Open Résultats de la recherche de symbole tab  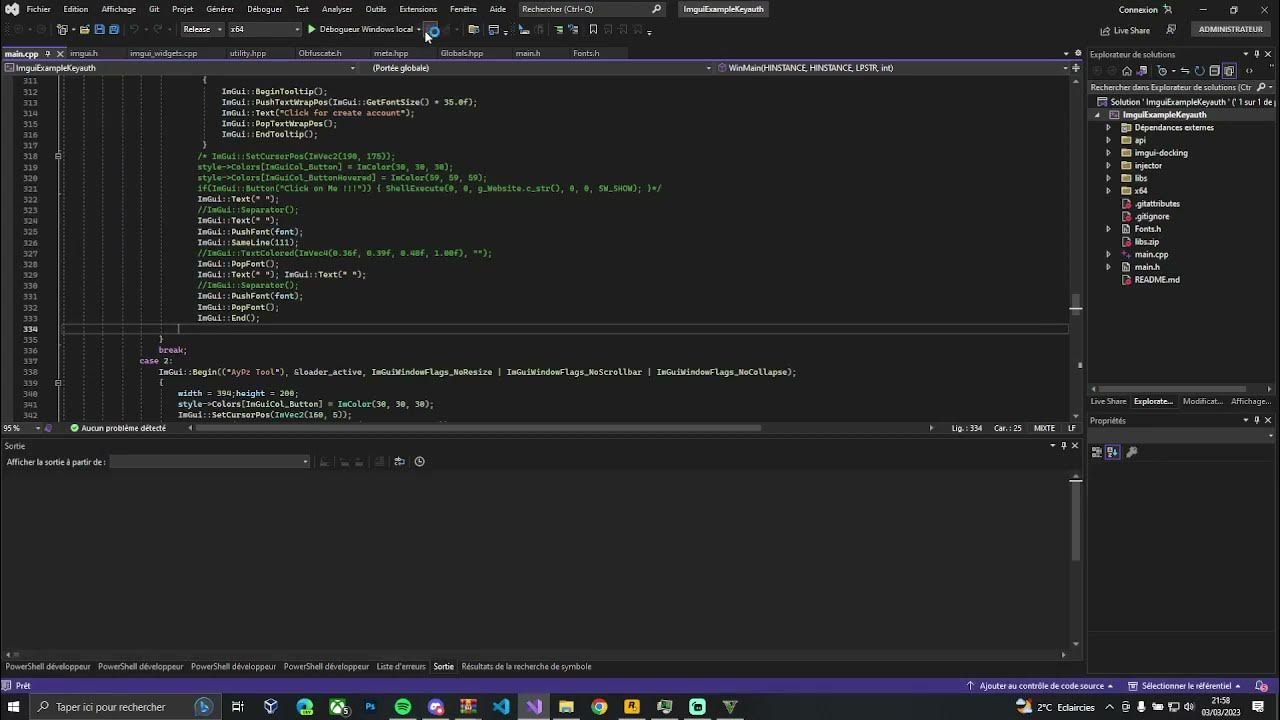pos(526,667)
